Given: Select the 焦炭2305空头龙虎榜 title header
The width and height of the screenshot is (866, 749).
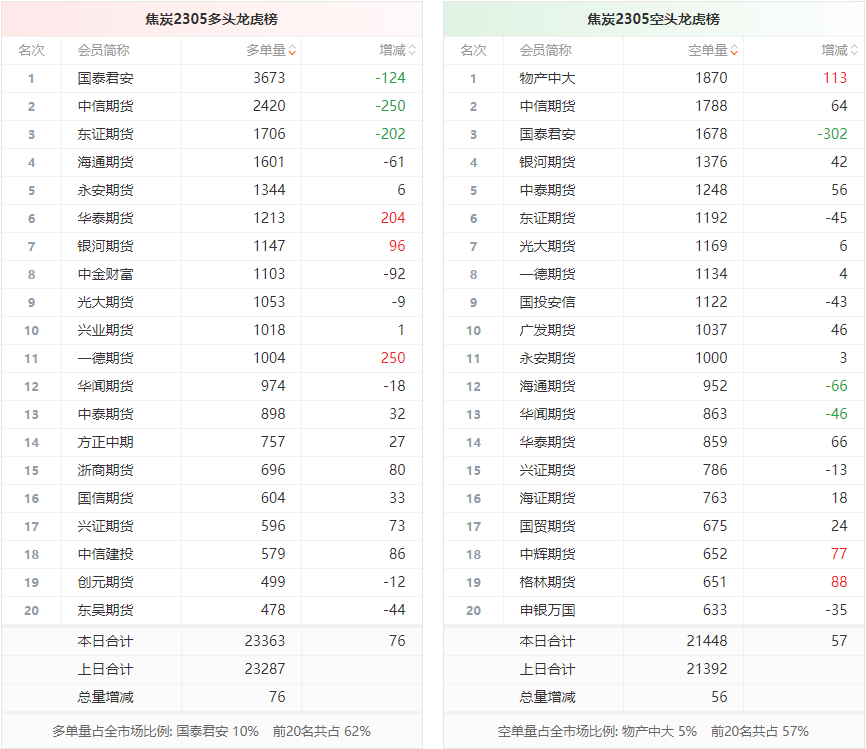Looking at the screenshot, I should point(653,19).
